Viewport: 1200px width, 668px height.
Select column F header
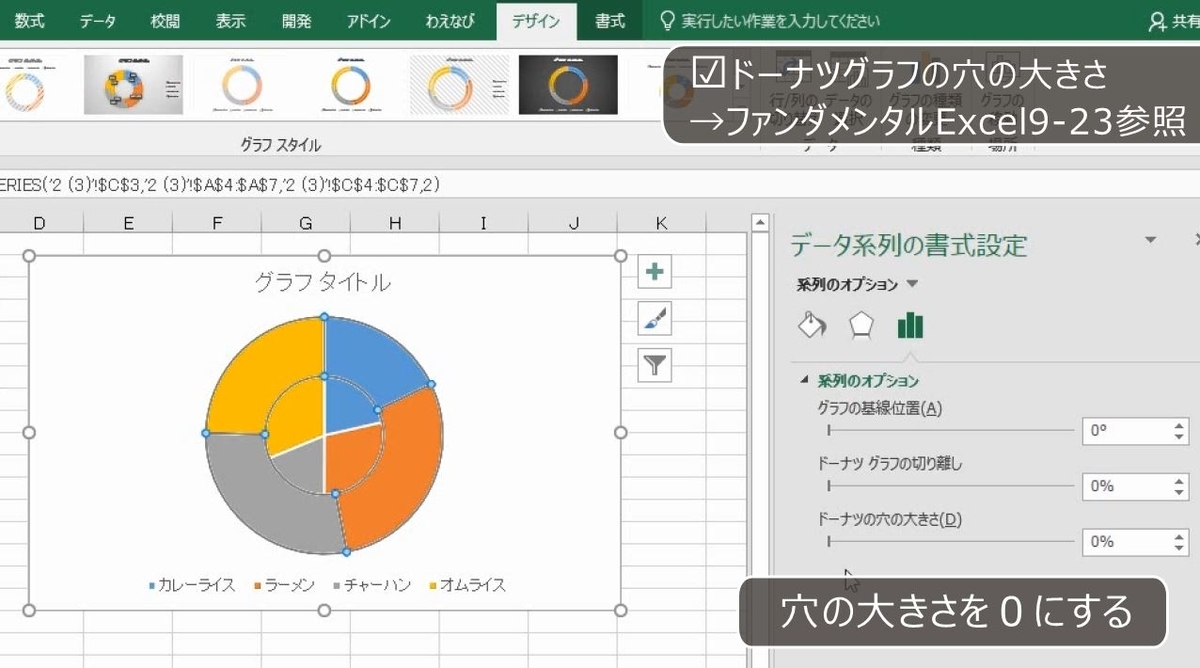[217, 224]
